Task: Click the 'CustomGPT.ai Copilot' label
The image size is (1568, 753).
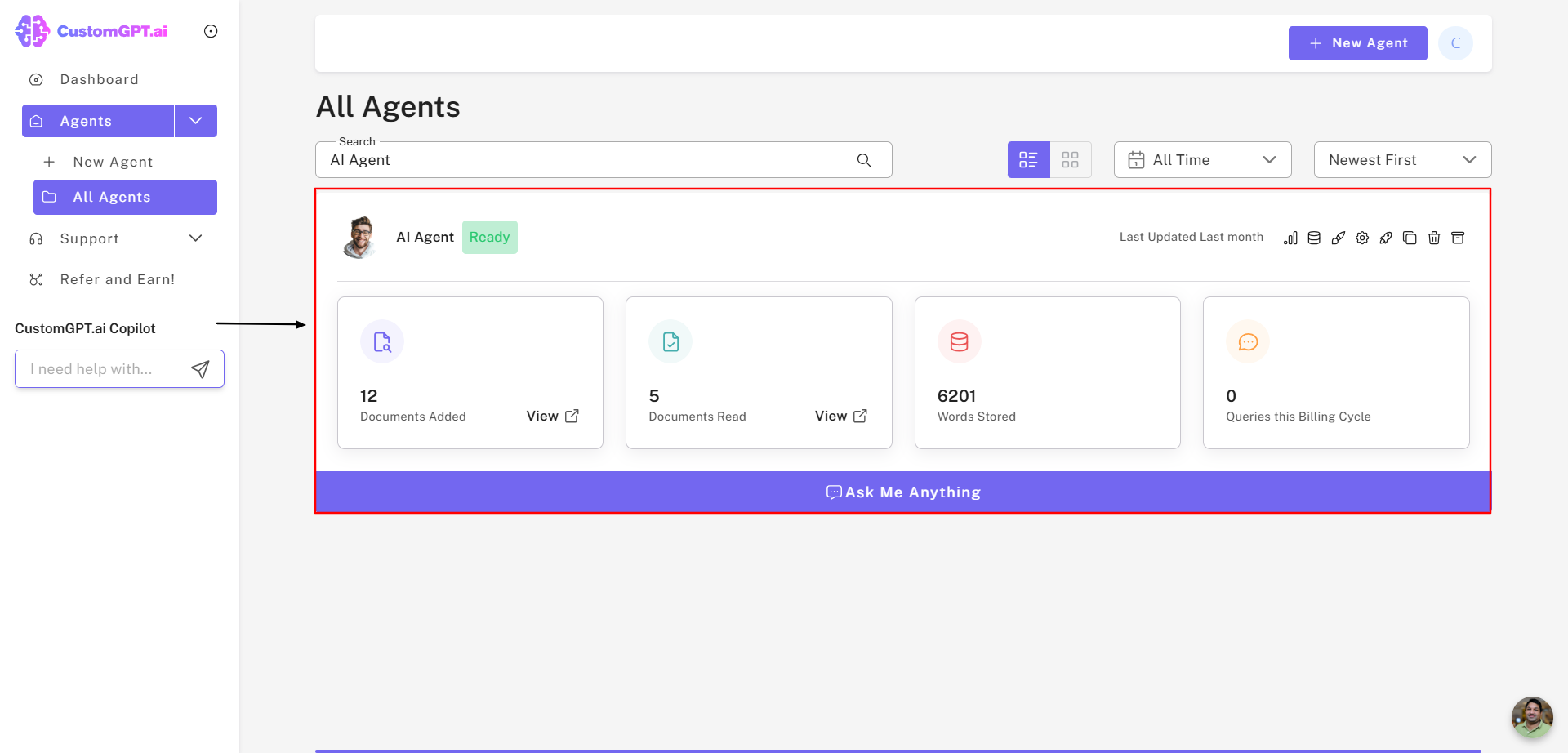Action: point(85,328)
